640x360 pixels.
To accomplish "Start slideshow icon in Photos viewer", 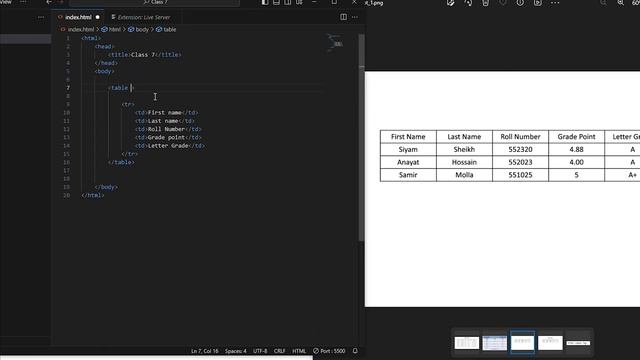I will tap(538, 3).
